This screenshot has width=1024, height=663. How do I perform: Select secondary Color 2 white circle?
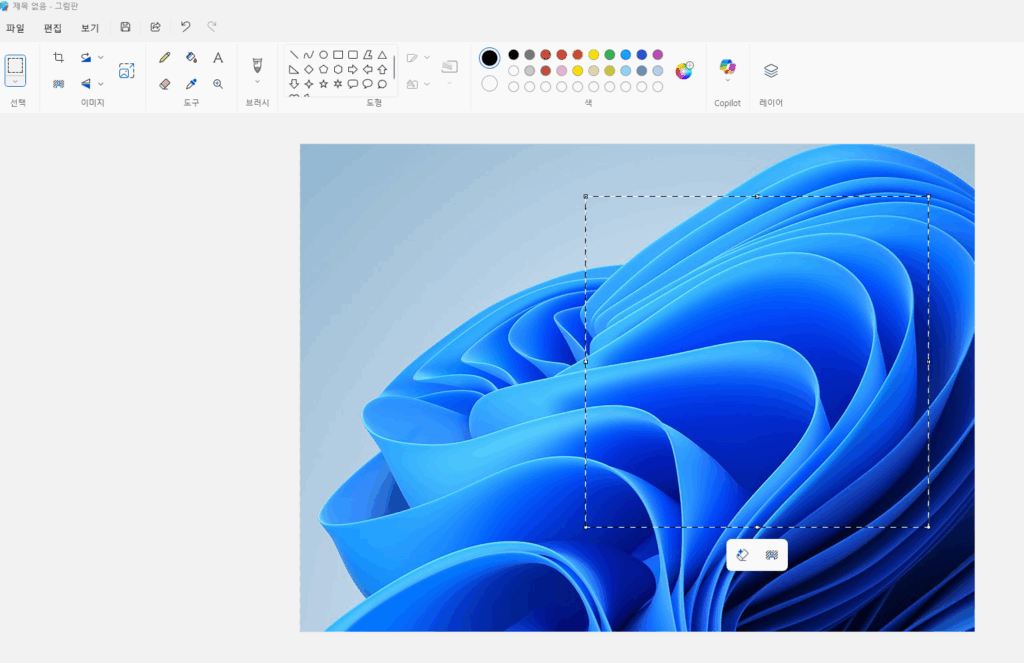(489, 84)
